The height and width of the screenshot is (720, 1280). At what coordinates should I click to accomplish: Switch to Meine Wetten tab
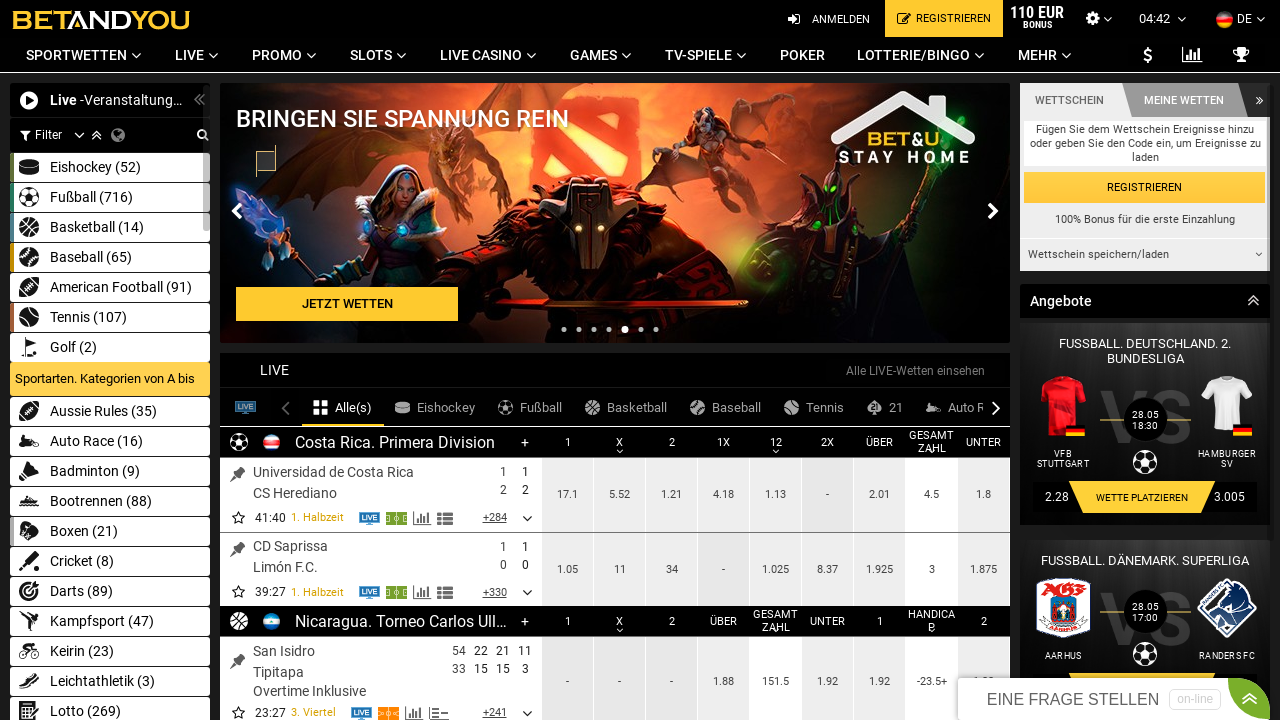[1183, 100]
